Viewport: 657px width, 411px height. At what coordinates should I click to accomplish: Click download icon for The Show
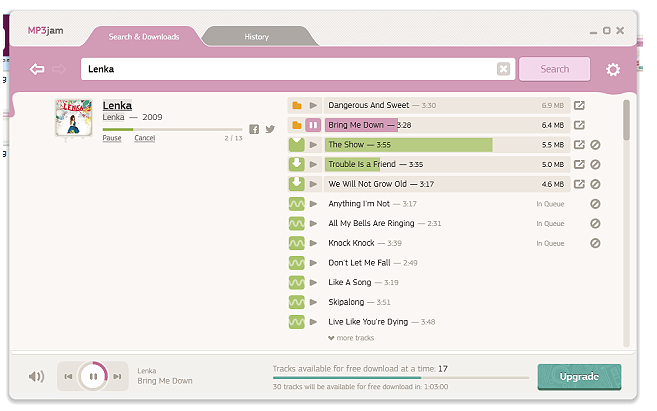[x=297, y=145]
